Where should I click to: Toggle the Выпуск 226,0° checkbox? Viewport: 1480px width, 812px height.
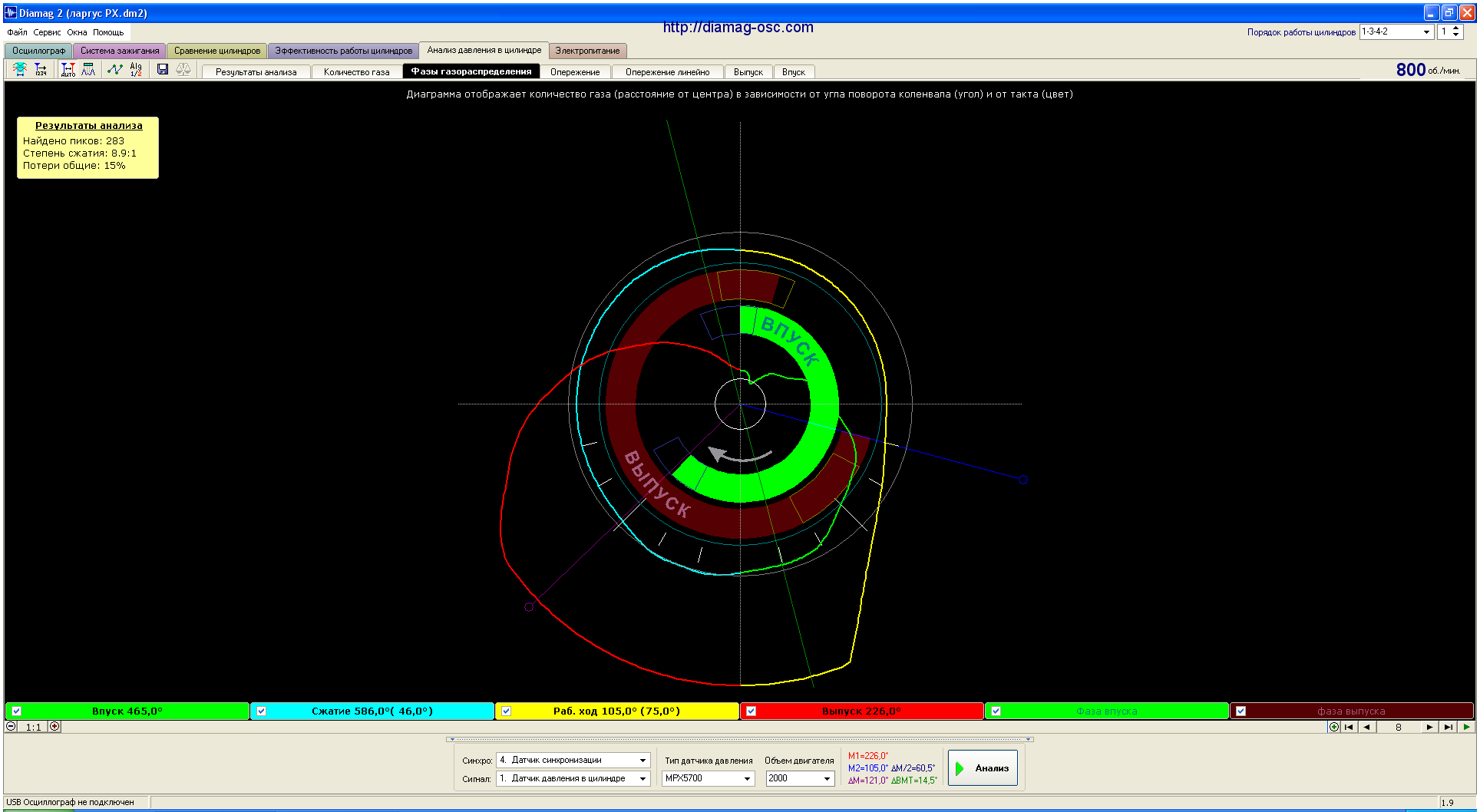coord(751,711)
